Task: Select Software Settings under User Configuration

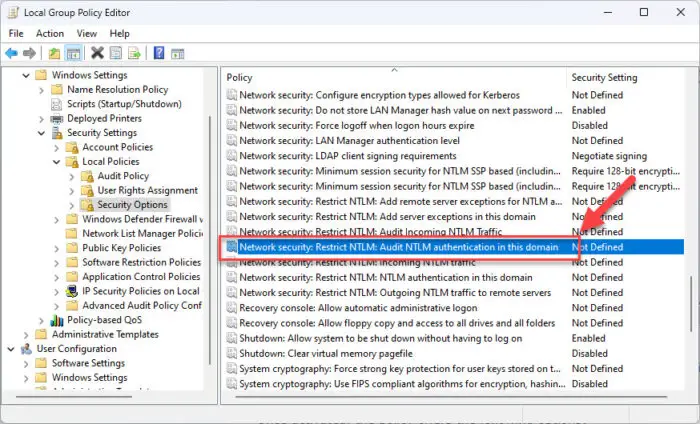Action: (x=88, y=363)
